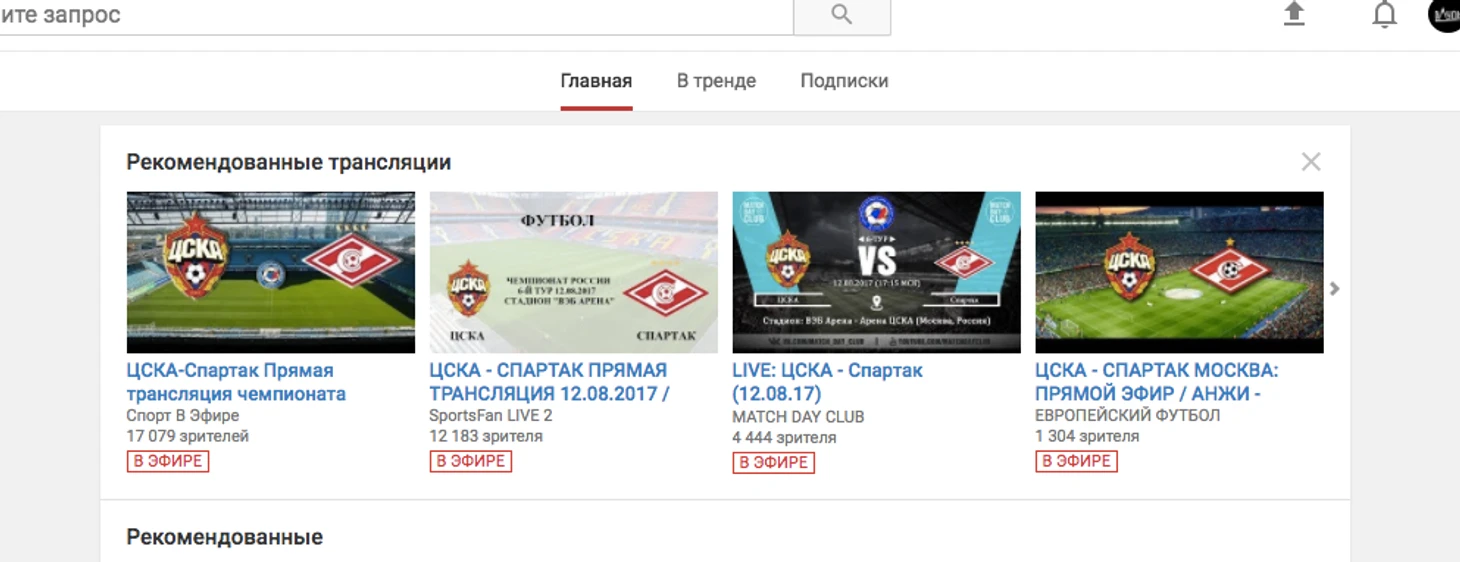
Task: Visit the MATCH DAY CLUB channel
Action: coord(798,416)
